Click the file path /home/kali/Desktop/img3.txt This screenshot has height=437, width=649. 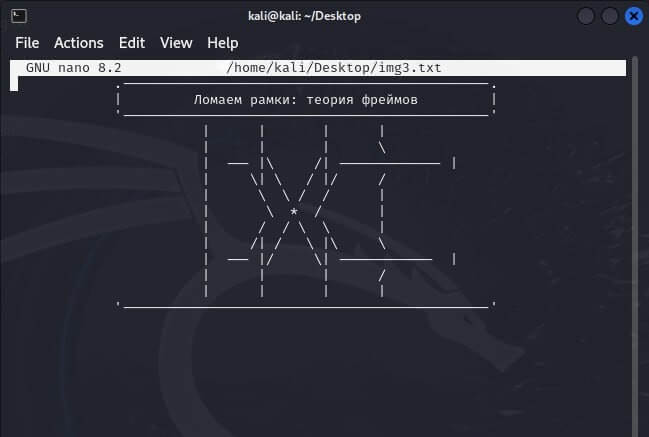tap(334, 67)
